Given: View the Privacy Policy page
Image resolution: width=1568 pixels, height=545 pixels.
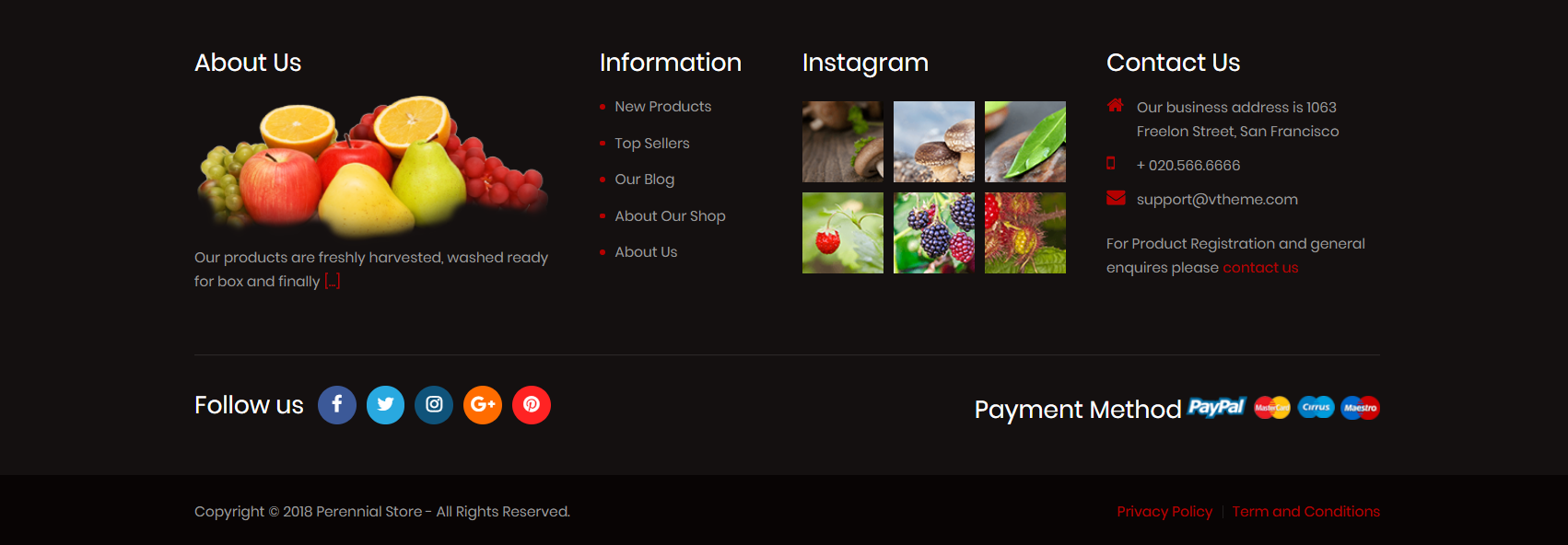Looking at the screenshot, I should click(1164, 512).
